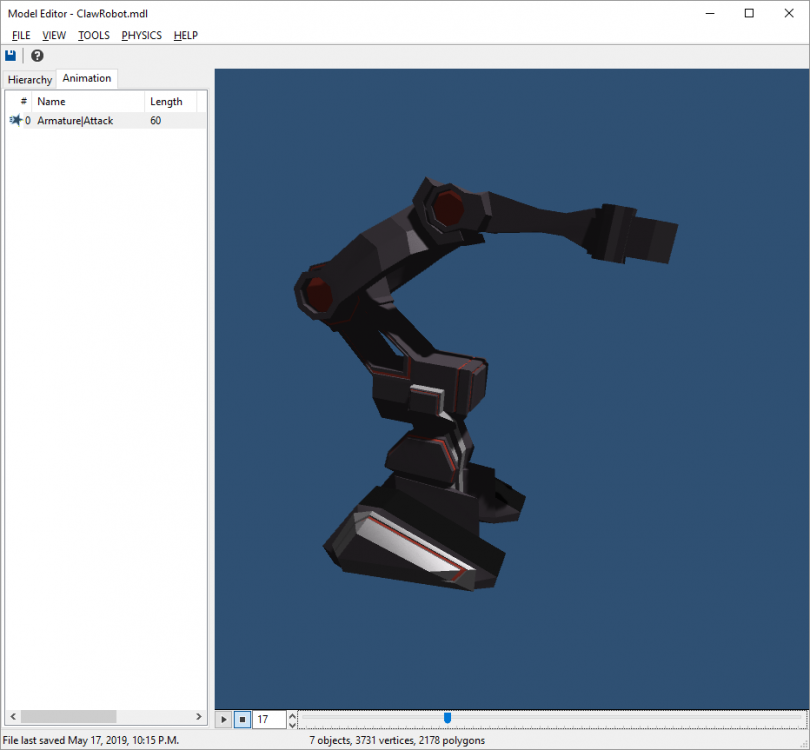The width and height of the screenshot is (810, 750).
Task: Click the frame number input field
Action: coord(269,719)
